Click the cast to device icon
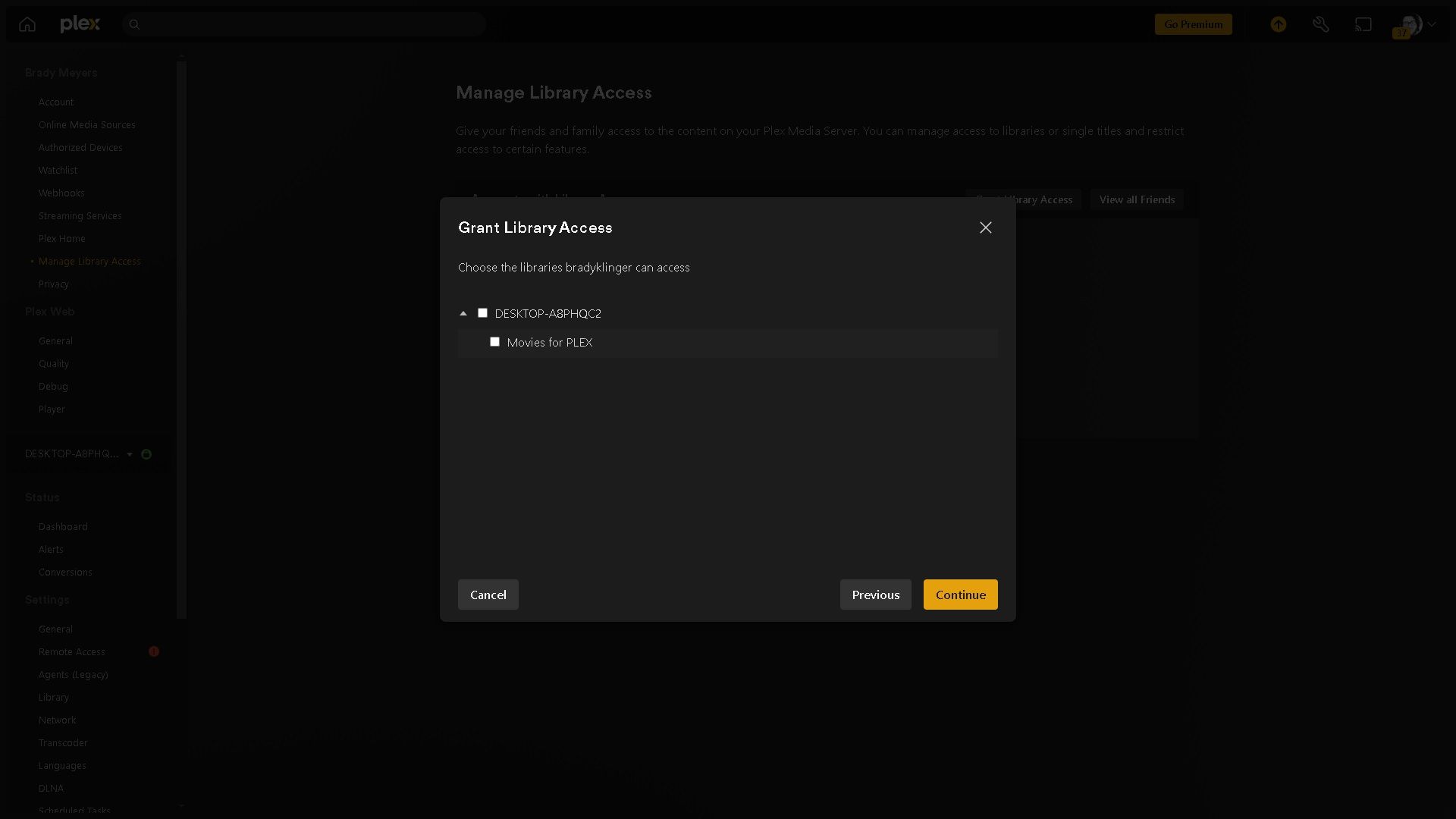Viewport: 1456px width, 819px height. tap(1363, 24)
